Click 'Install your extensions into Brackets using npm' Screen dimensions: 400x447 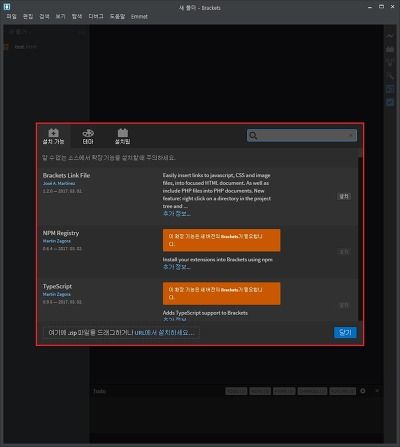click(218, 259)
